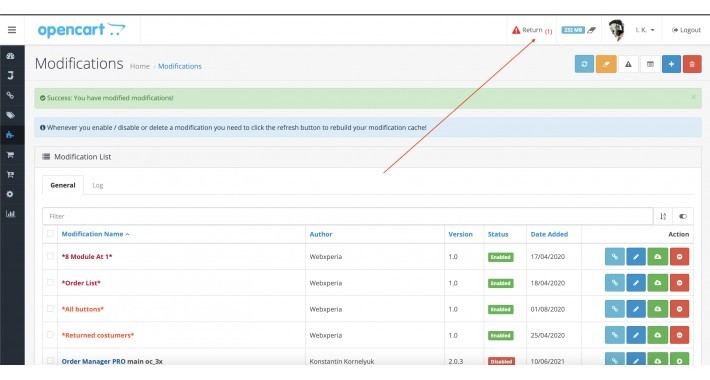Screen dimensions: 710x380
Task: Open the Journal sidebar icon
Action: point(10,76)
